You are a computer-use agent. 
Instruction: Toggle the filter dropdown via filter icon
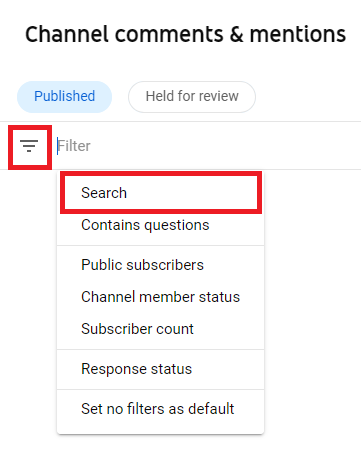click(x=29, y=146)
